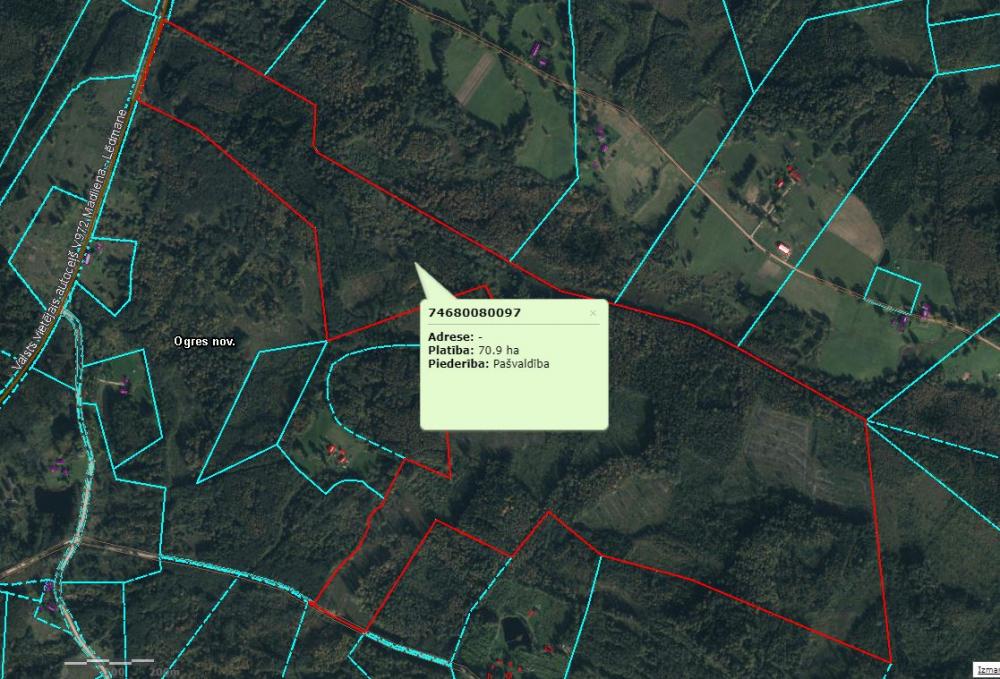Click the Piederība: Pašvaldība text
Viewport: 1000px width, 679px height.
click(488, 364)
